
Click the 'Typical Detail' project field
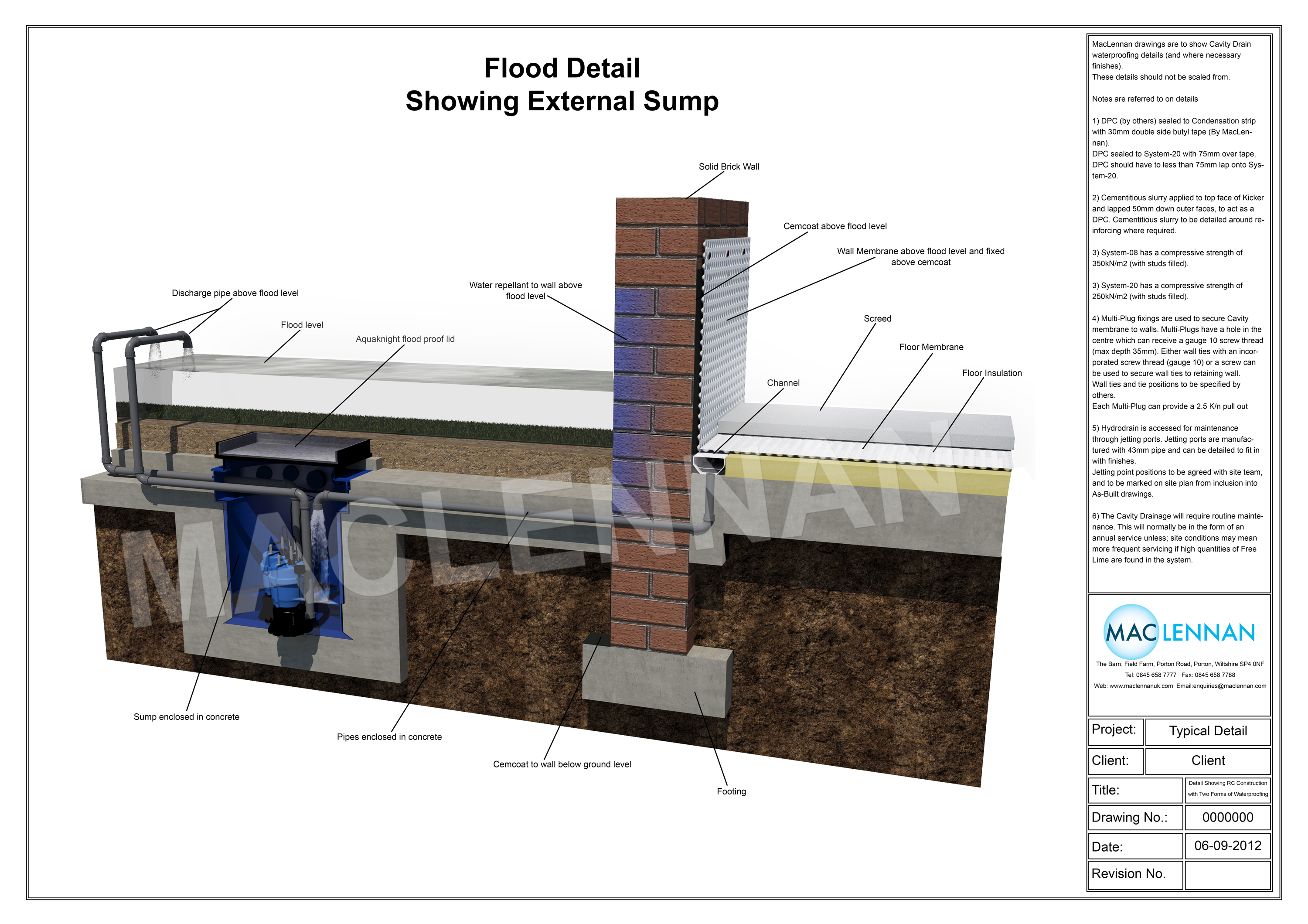click(x=1207, y=731)
